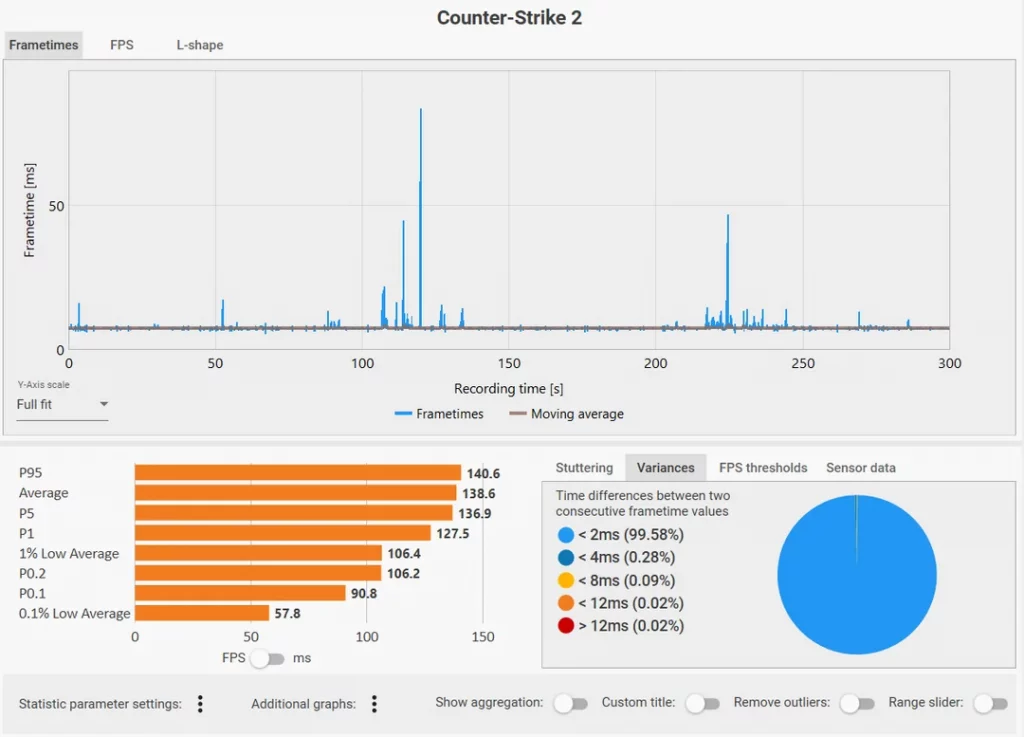The height and width of the screenshot is (737, 1024).
Task: Enable the Show aggregation switch
Action: click(571, 703)
